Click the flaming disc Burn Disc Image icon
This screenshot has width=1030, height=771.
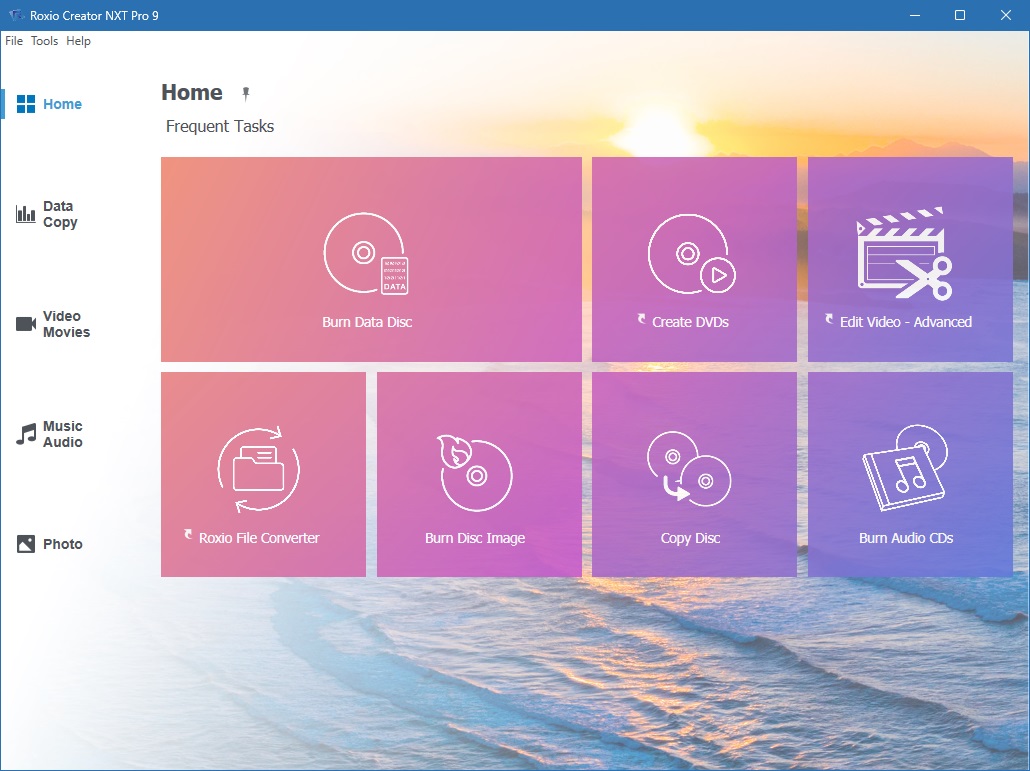pos(475,472)
